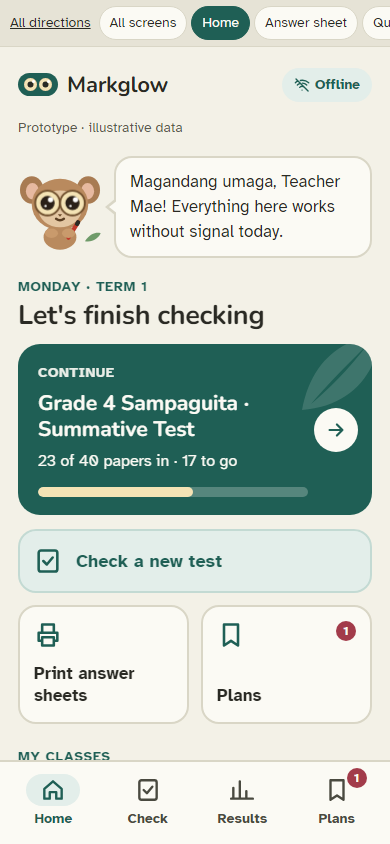This screenshot has height=844, width=390.
Task: Switch to the All screens tab
Action: [143, 23]
